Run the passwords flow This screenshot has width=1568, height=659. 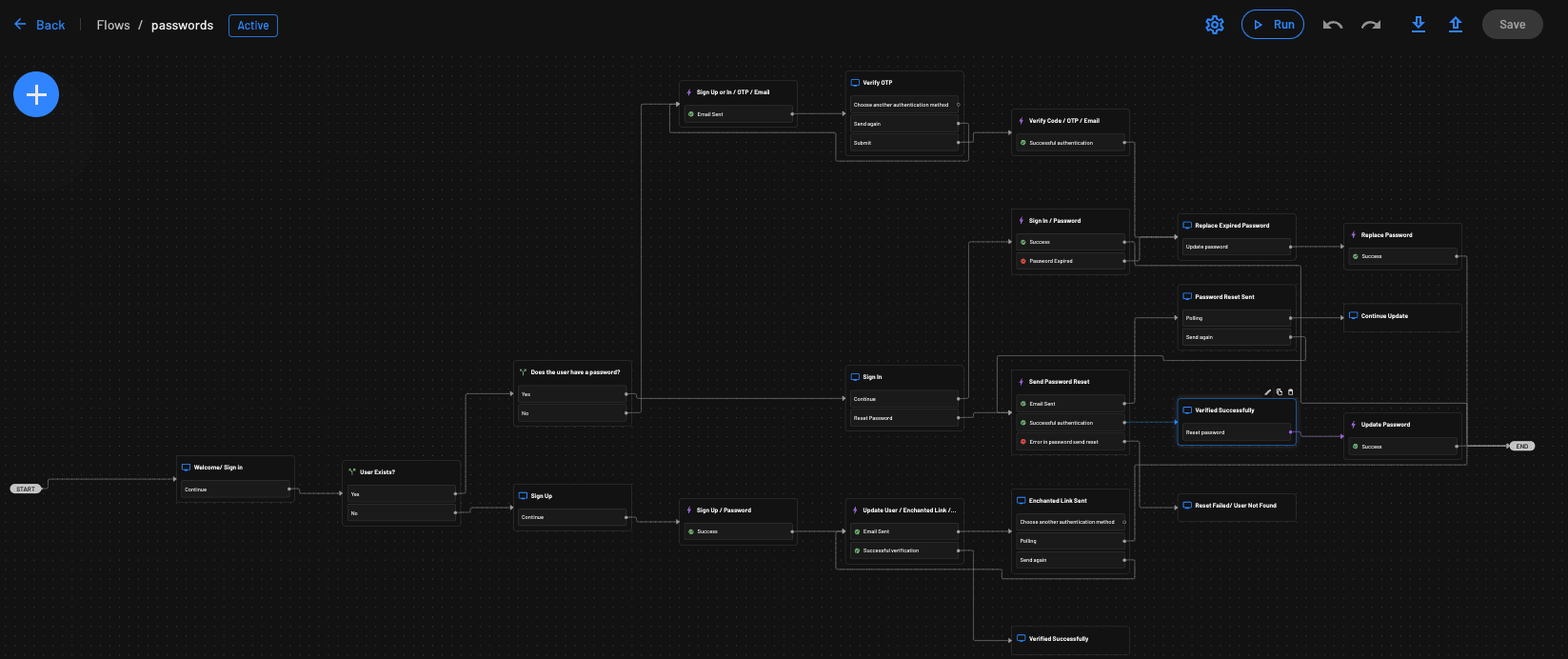click(1272, 25)
